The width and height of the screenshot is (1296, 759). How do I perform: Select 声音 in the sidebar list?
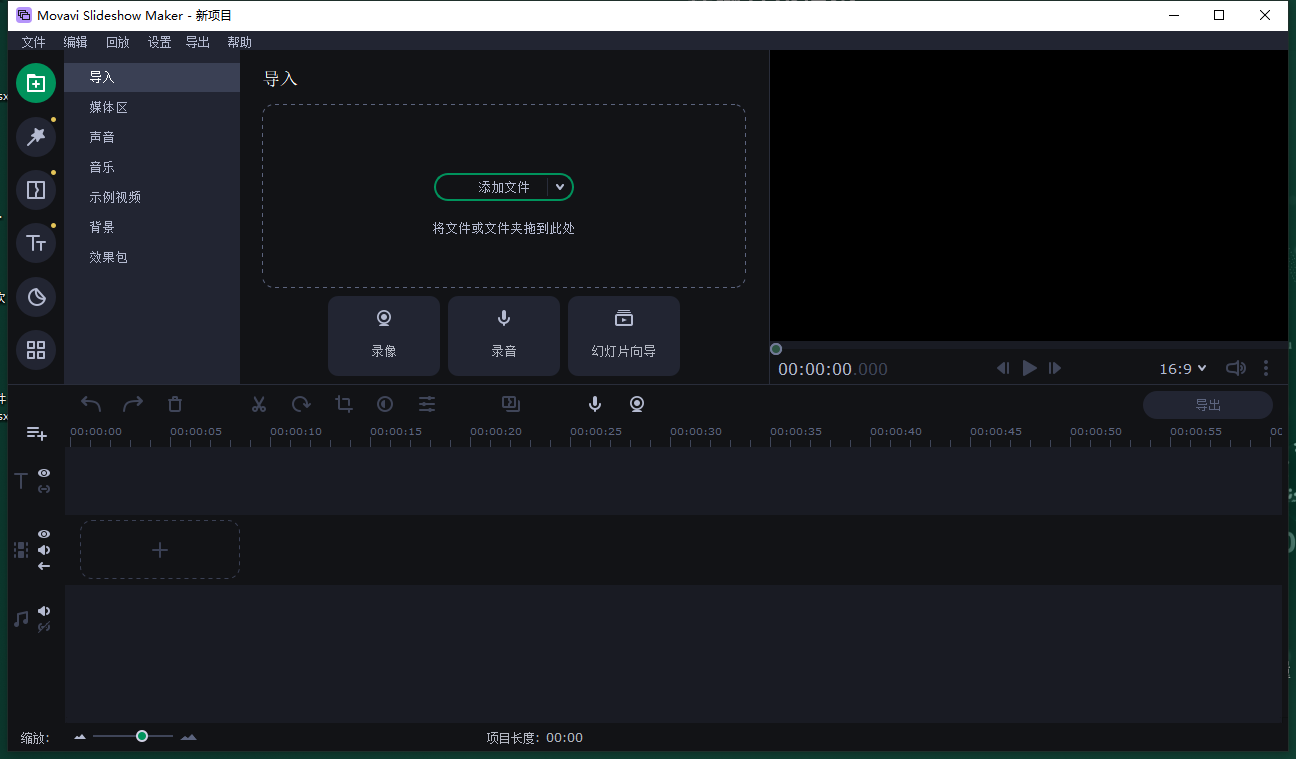coord(152,137)
